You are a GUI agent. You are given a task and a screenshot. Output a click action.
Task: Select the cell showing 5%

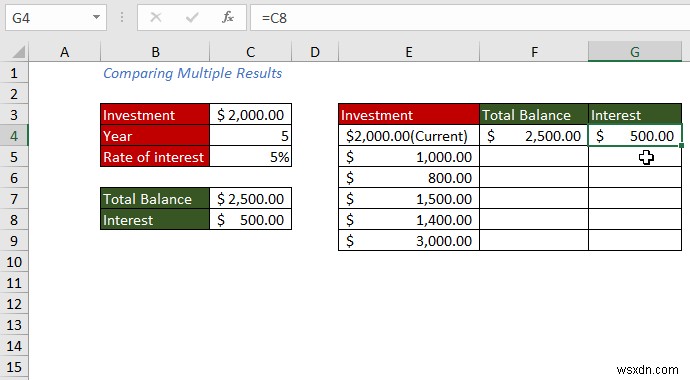coord(250,157)
